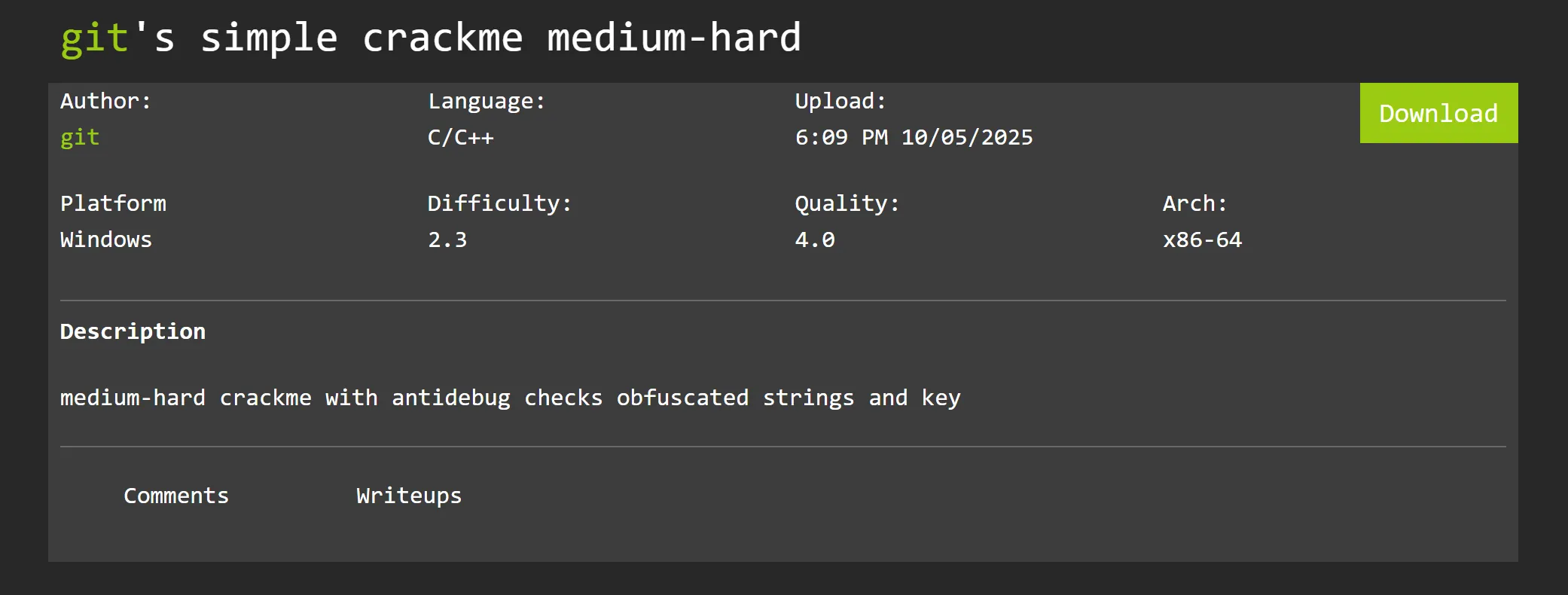Click the quality rating 4.0
Image resolution: width=1568 pixels, height=595 pixels.
pos(815,240)
